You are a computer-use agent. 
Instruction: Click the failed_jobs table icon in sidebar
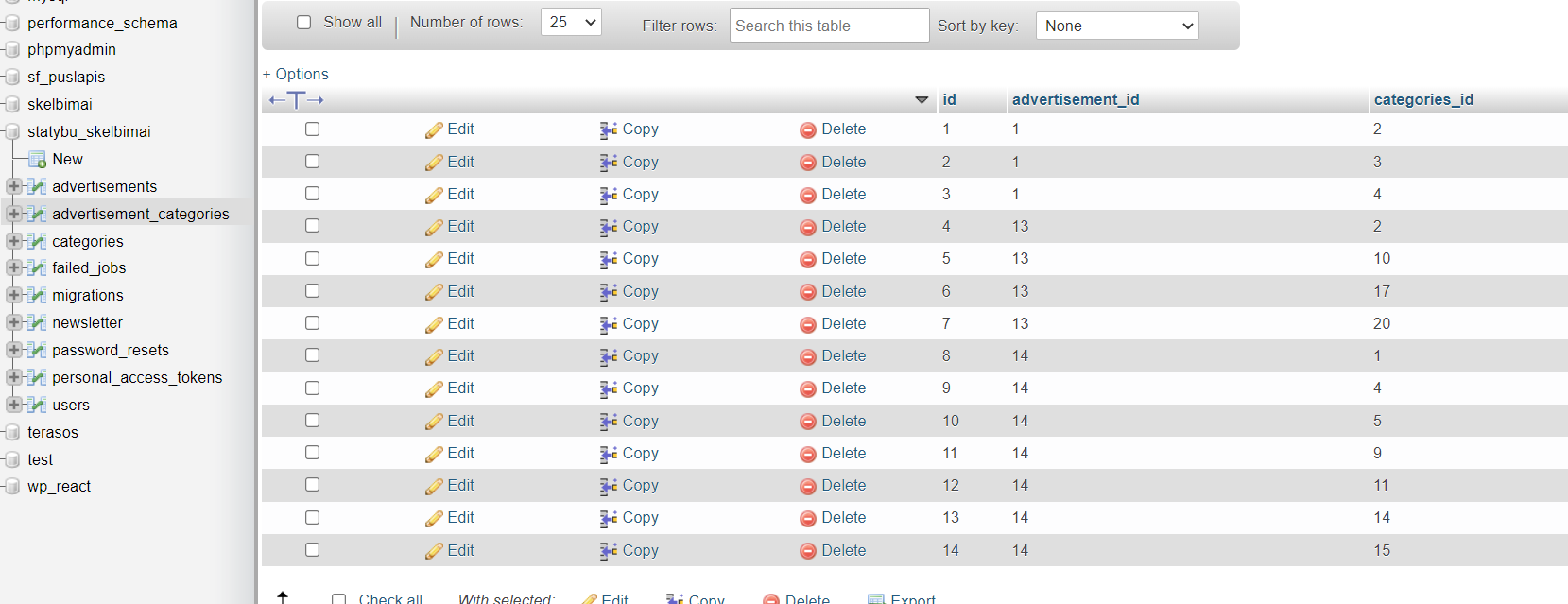coord(38,267)
